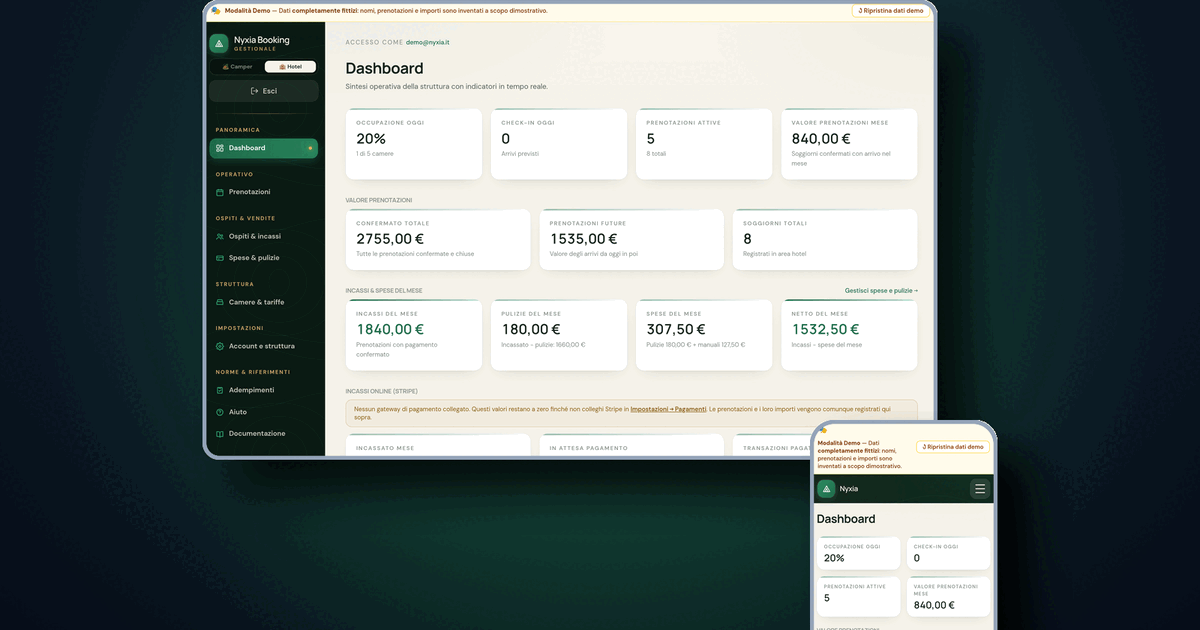
Task: Click the Nyxia Booking logo icon in desktop sidebar
Action: (x=219, y=44)
